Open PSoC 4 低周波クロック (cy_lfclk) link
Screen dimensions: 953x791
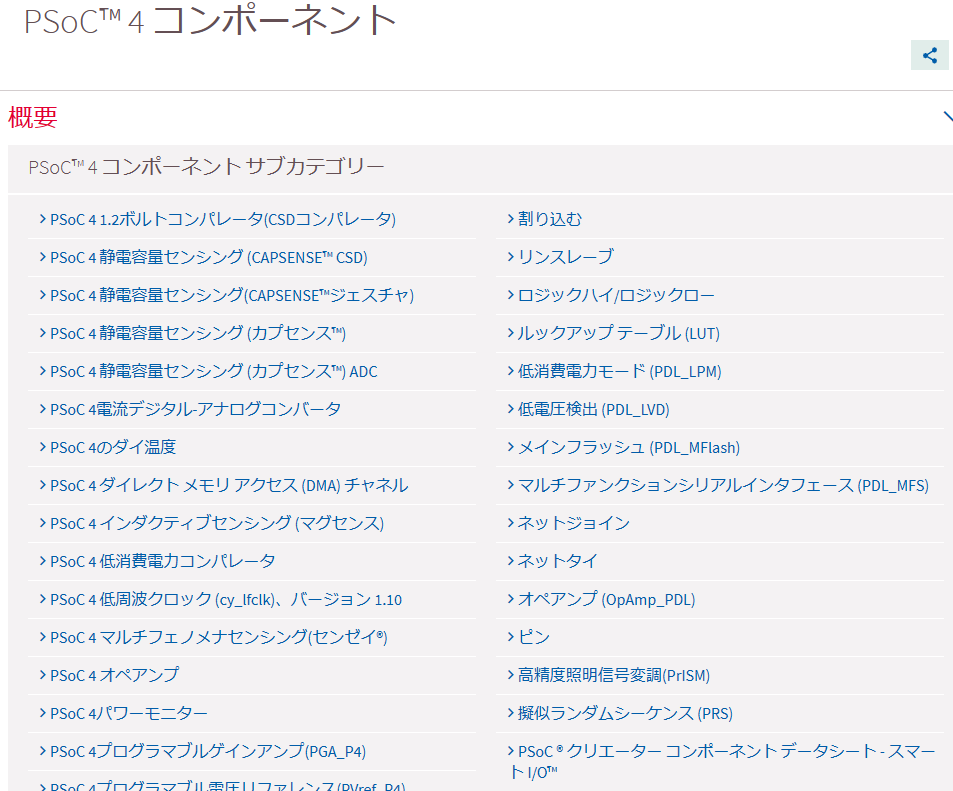pos(226,599)
